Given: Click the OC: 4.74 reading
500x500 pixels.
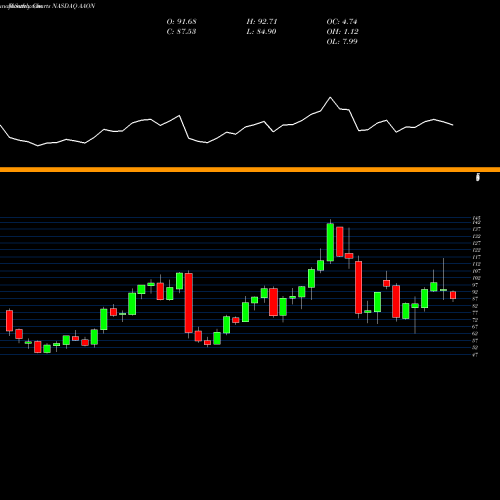Looking at the screenshot, I should (x=342, y=22).
